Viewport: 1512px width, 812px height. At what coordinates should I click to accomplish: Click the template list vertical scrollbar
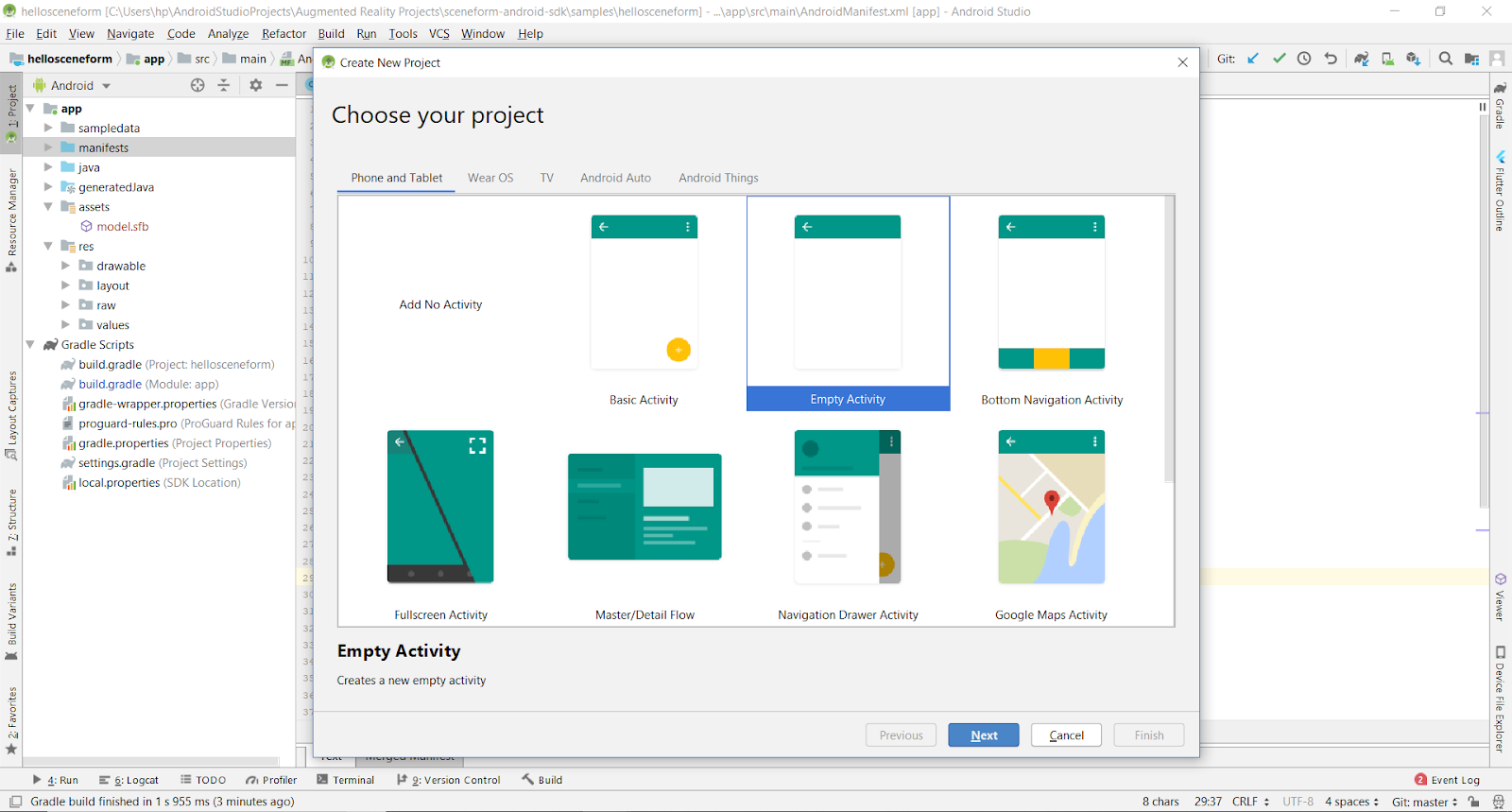pos(1169,339)
